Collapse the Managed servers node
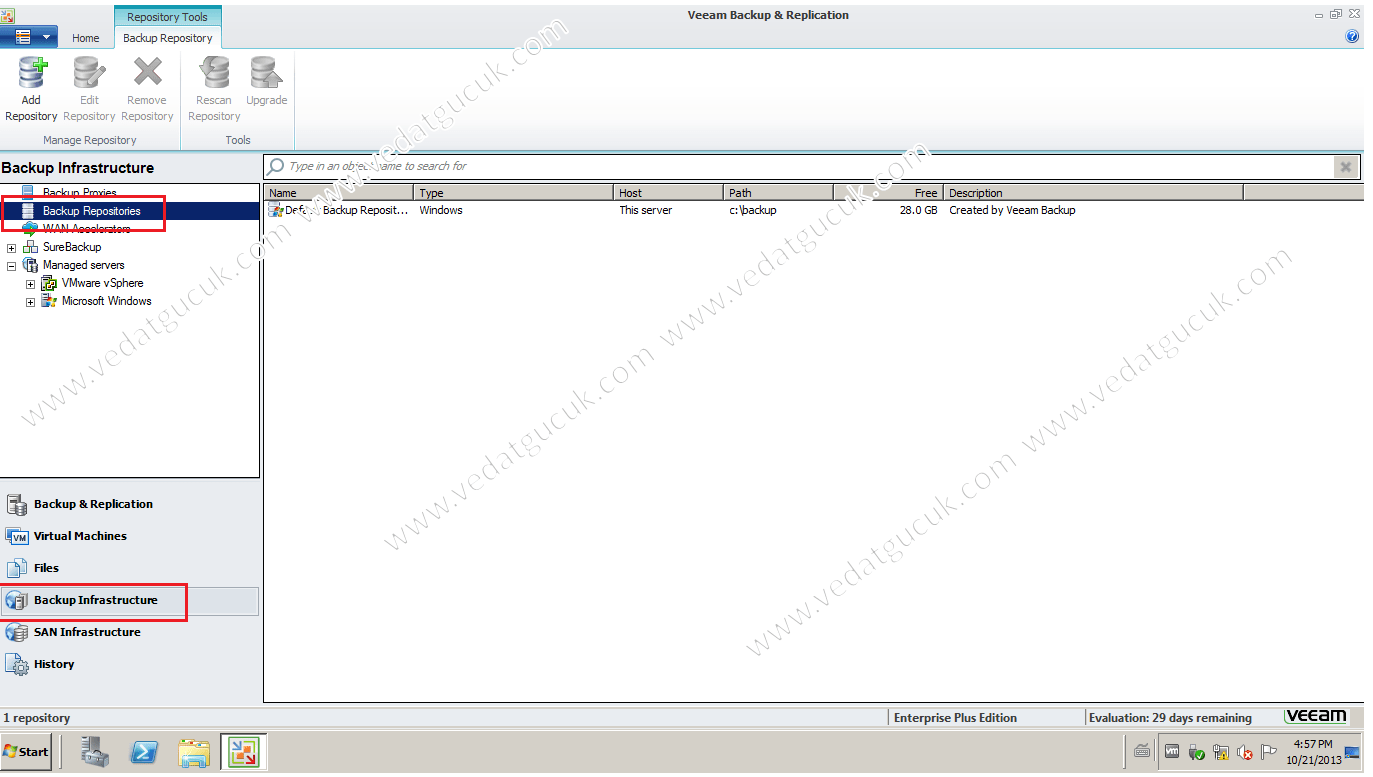The height and width of the screenshot is (777, 1373). tap(12, 266)
